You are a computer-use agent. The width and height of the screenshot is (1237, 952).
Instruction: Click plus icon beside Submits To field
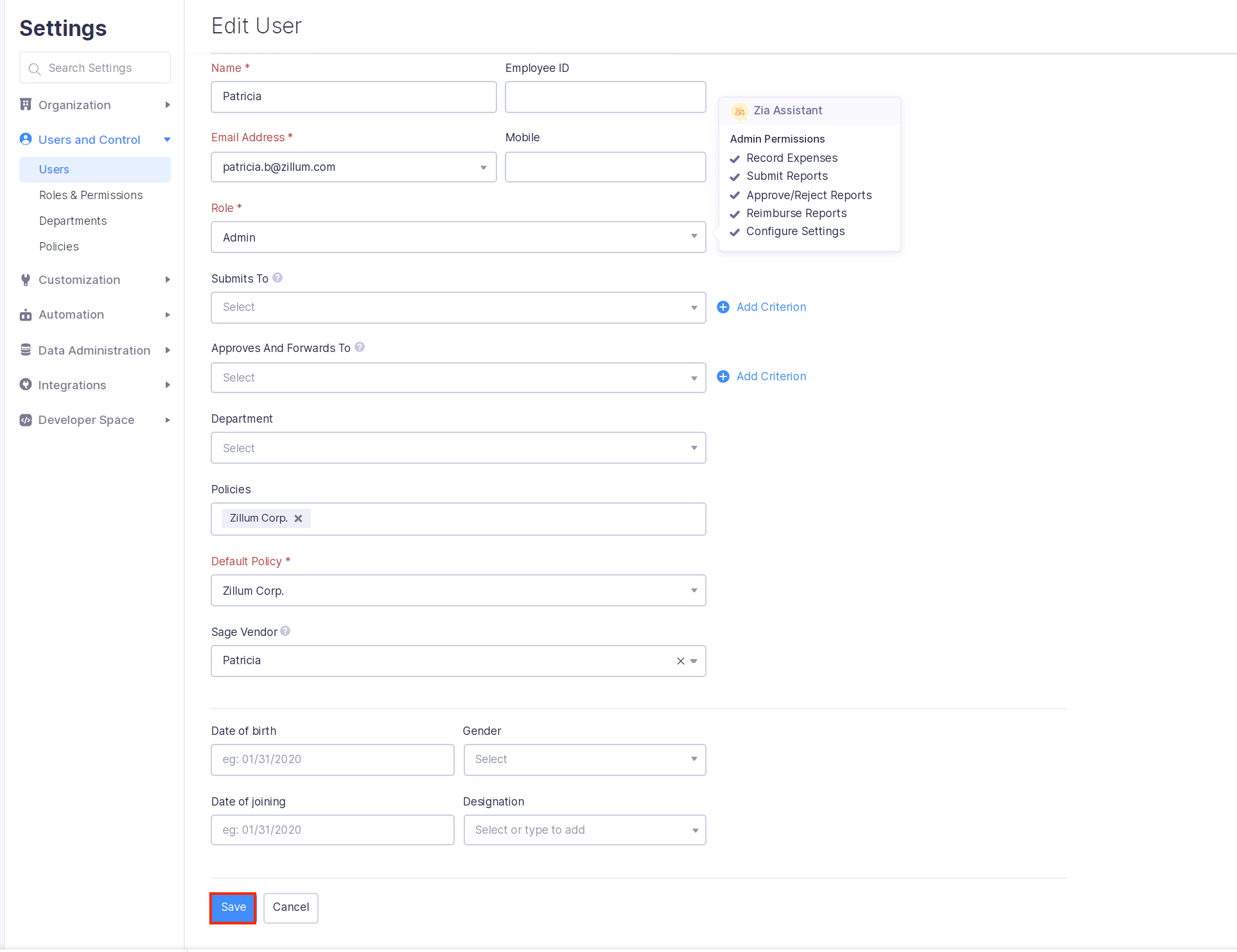(723, 307)
